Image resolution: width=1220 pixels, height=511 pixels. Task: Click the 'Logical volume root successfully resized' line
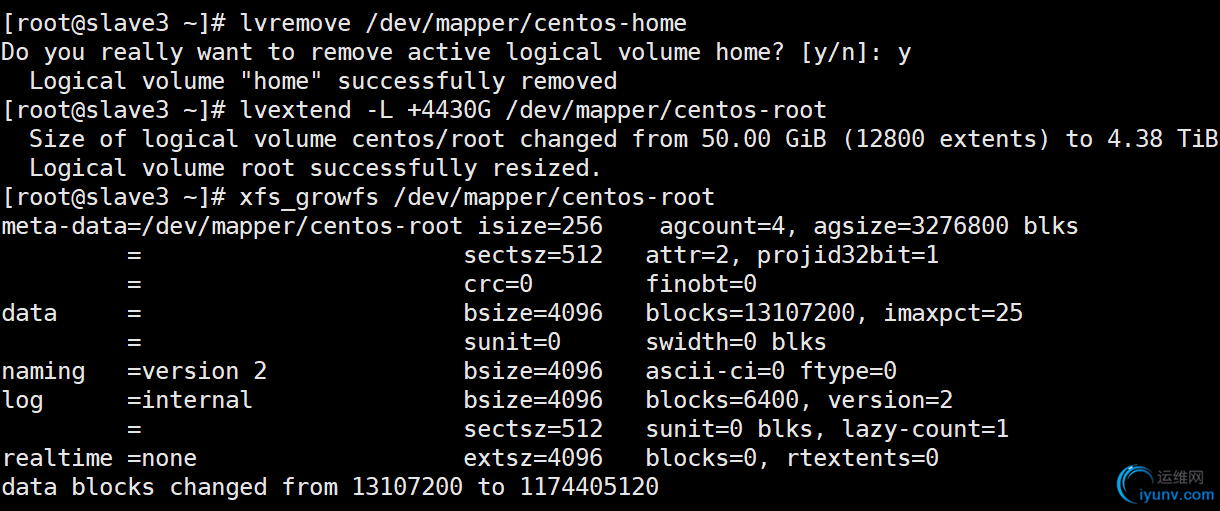316,167
